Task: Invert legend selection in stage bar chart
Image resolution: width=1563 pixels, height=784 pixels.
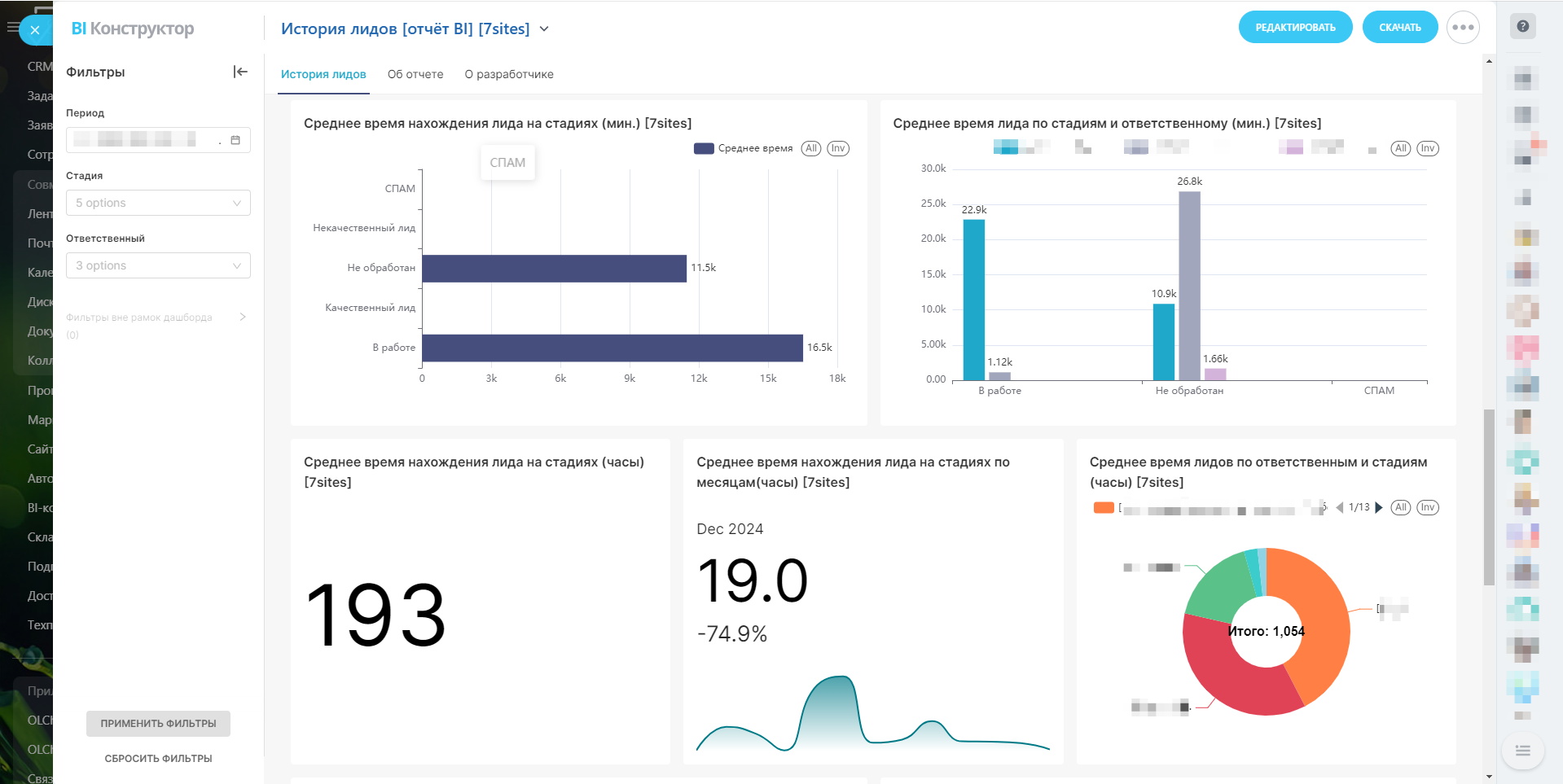Action: click(838, 148)
